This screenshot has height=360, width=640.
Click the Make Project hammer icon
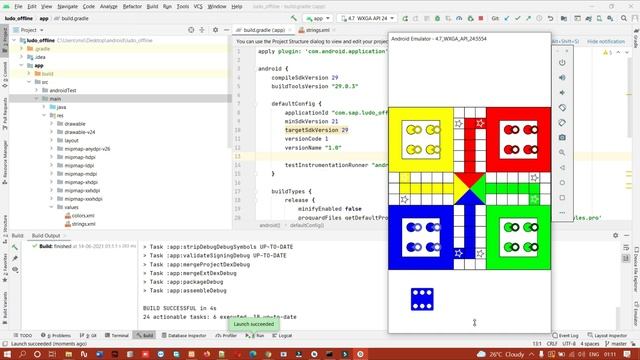(293, 18)
